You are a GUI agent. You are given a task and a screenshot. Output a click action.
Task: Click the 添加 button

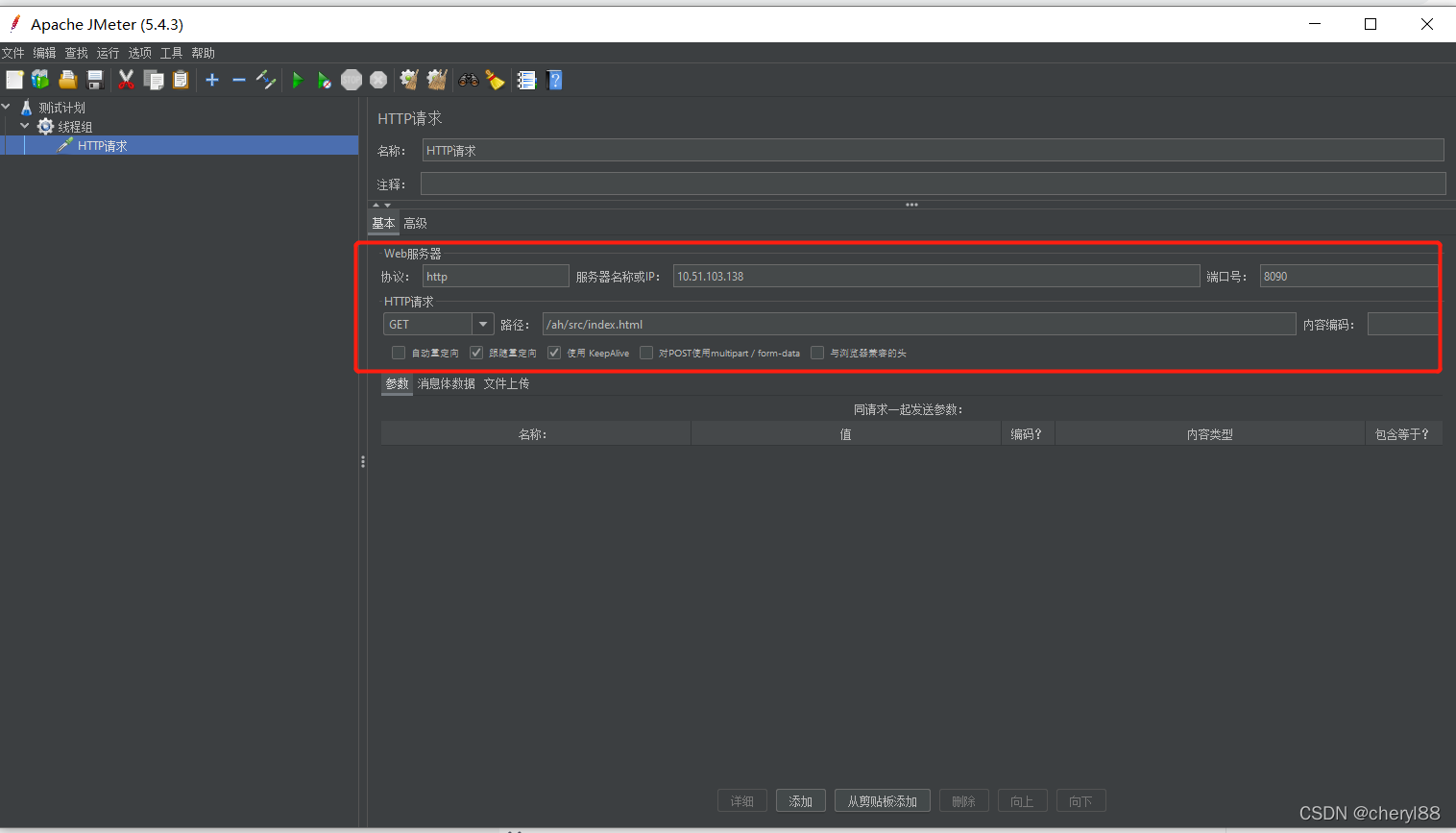801,801
